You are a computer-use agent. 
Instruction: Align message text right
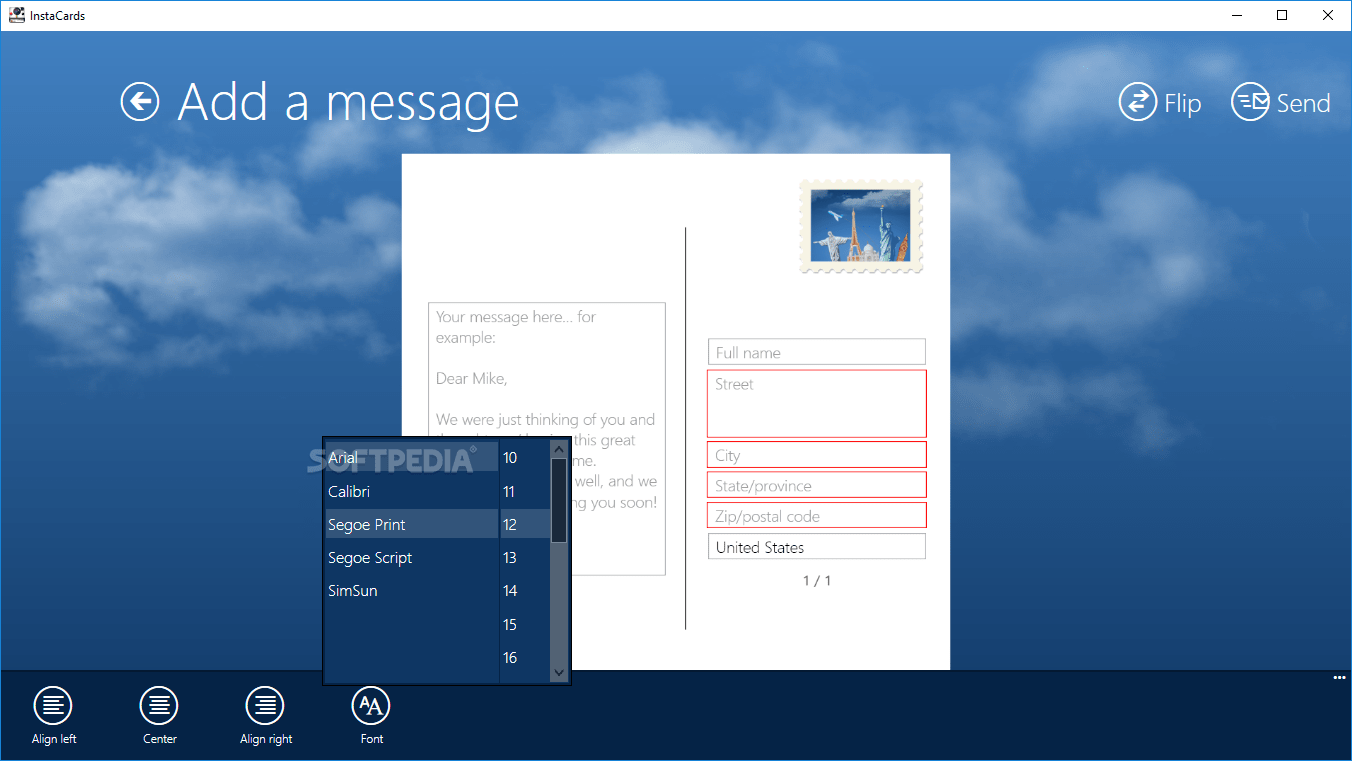(265, 706)
